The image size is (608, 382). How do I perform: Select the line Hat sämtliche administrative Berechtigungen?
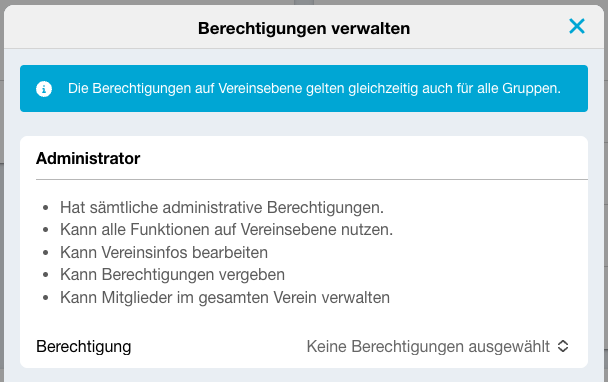point(222,207)
